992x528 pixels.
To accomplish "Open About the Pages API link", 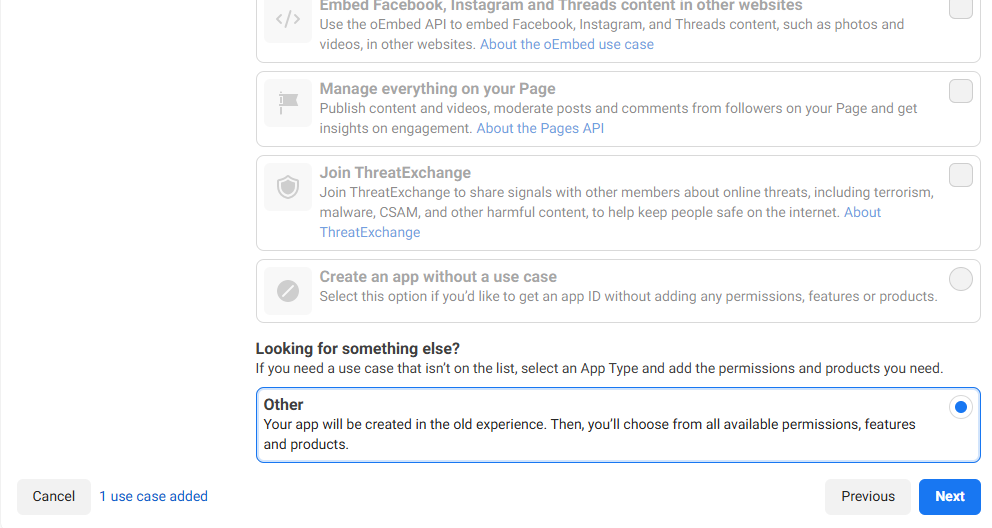I will [540, 128].
